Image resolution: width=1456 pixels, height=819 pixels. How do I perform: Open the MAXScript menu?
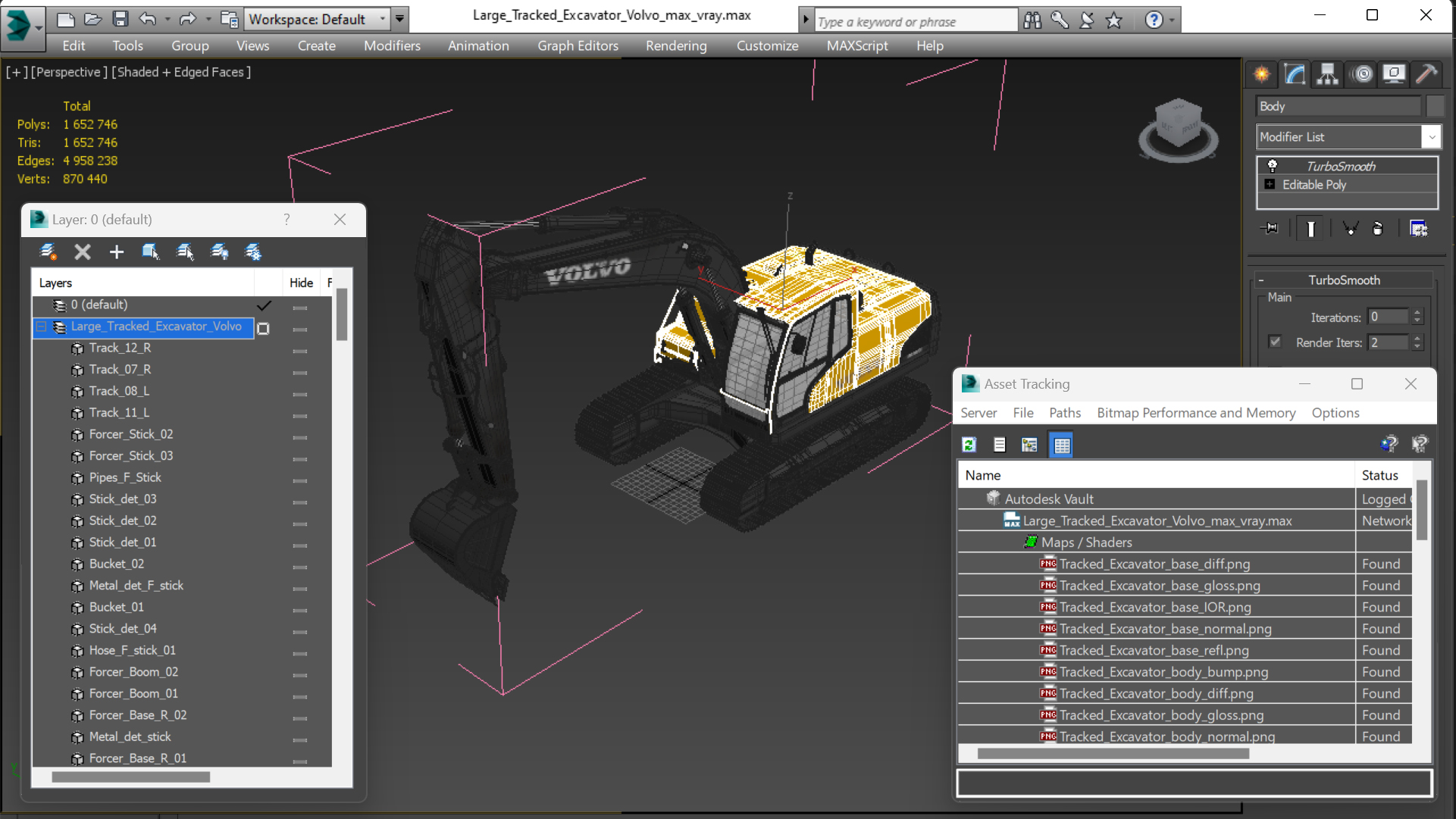tap(856, 45)
